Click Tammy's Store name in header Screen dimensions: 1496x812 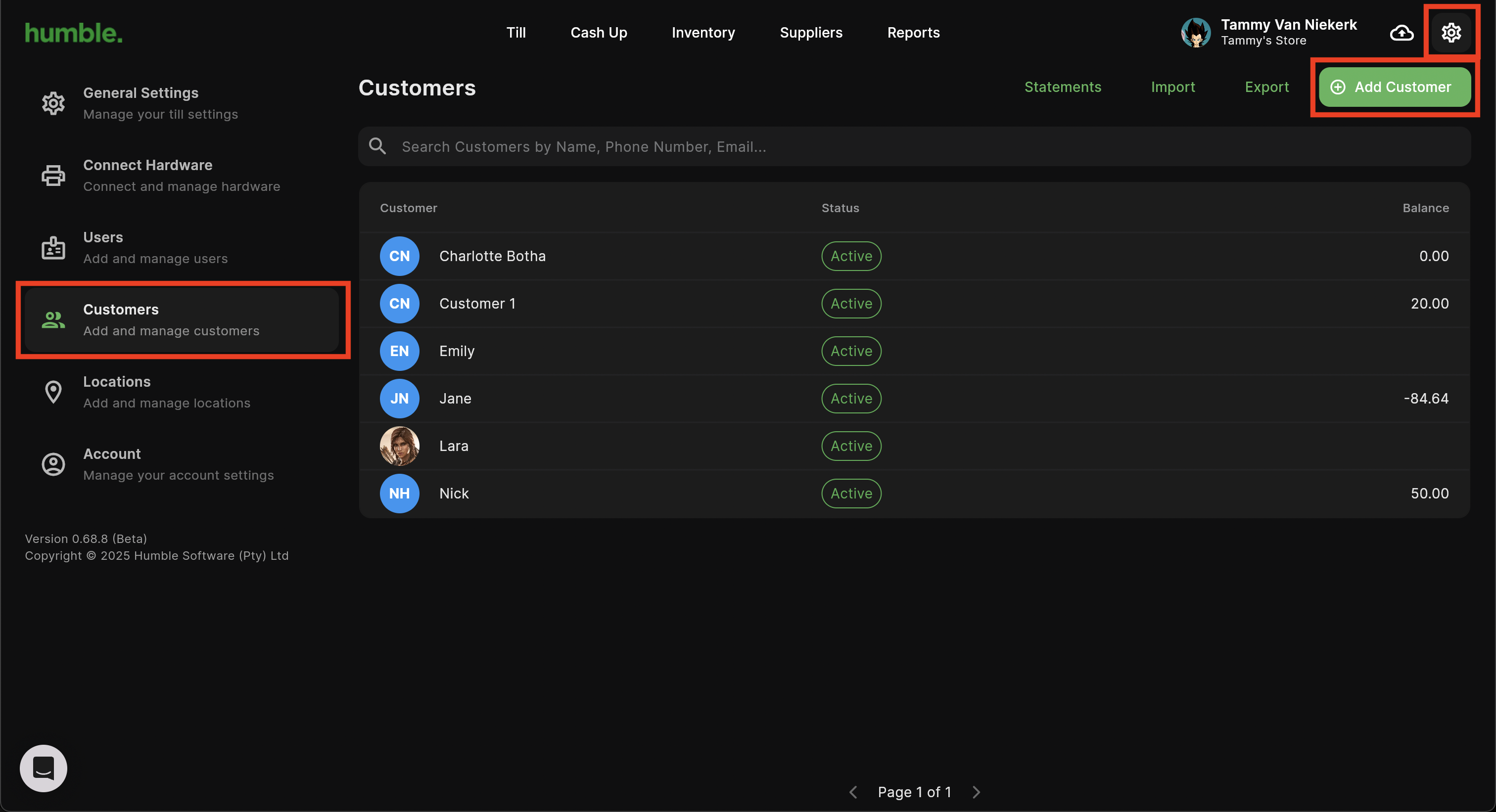point(1263,41)
